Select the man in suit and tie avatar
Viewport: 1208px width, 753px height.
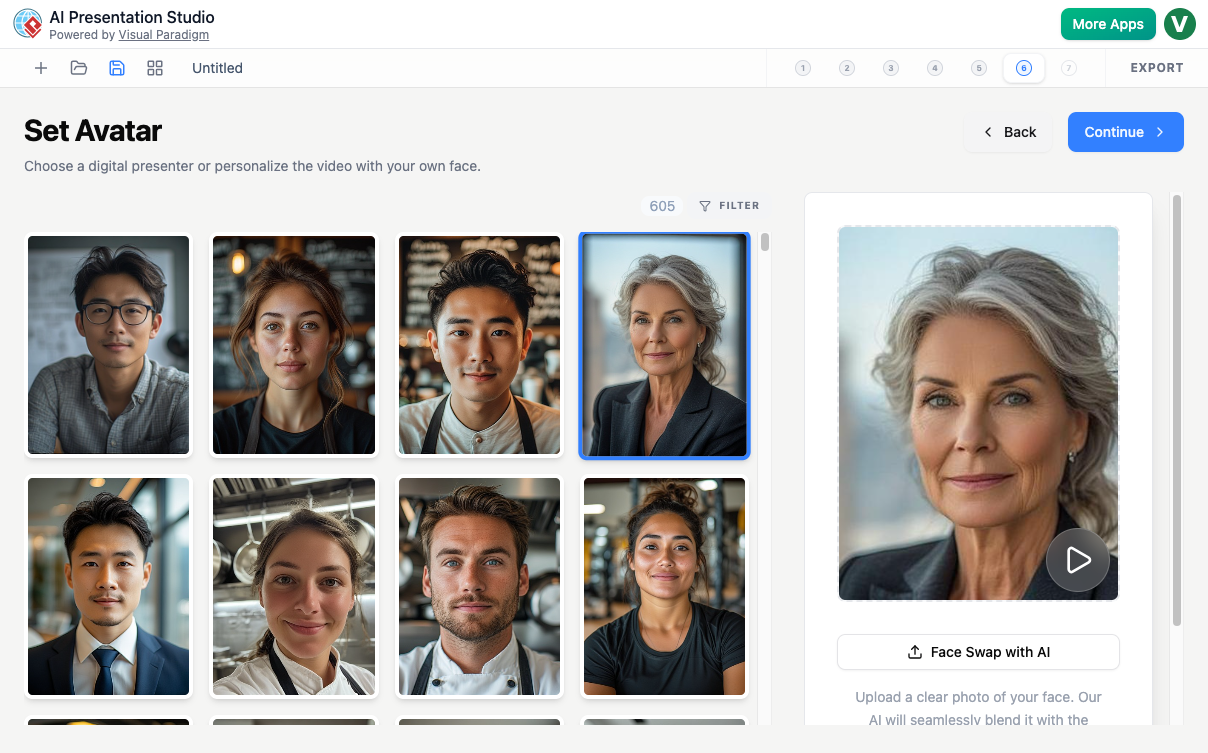tap(109, 587)
